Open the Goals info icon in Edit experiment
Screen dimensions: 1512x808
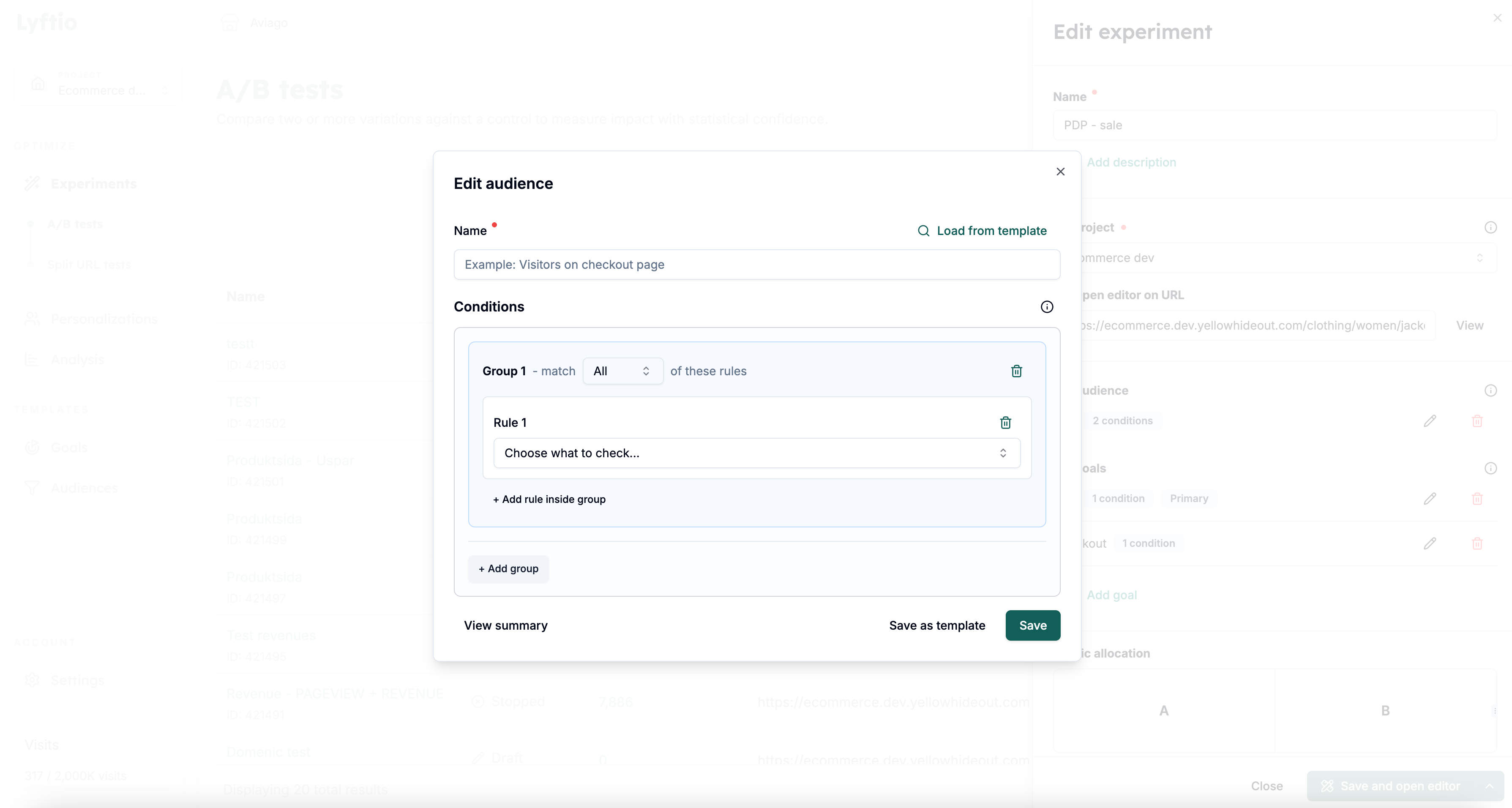click(1490, 468)
